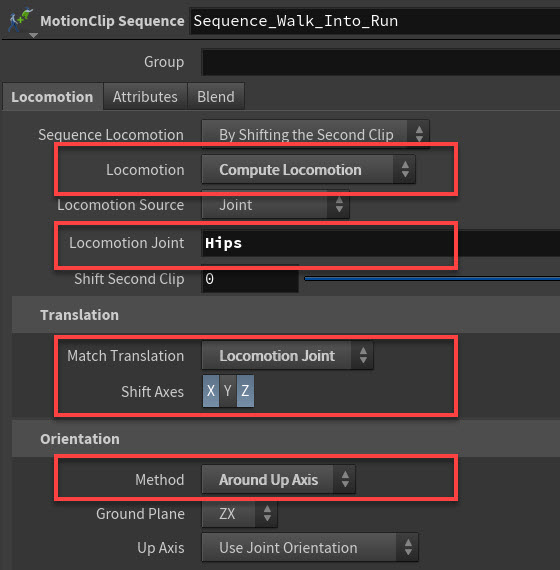
Task: Open the node icon's small dropdown arrow
Action: click(33, 35)
